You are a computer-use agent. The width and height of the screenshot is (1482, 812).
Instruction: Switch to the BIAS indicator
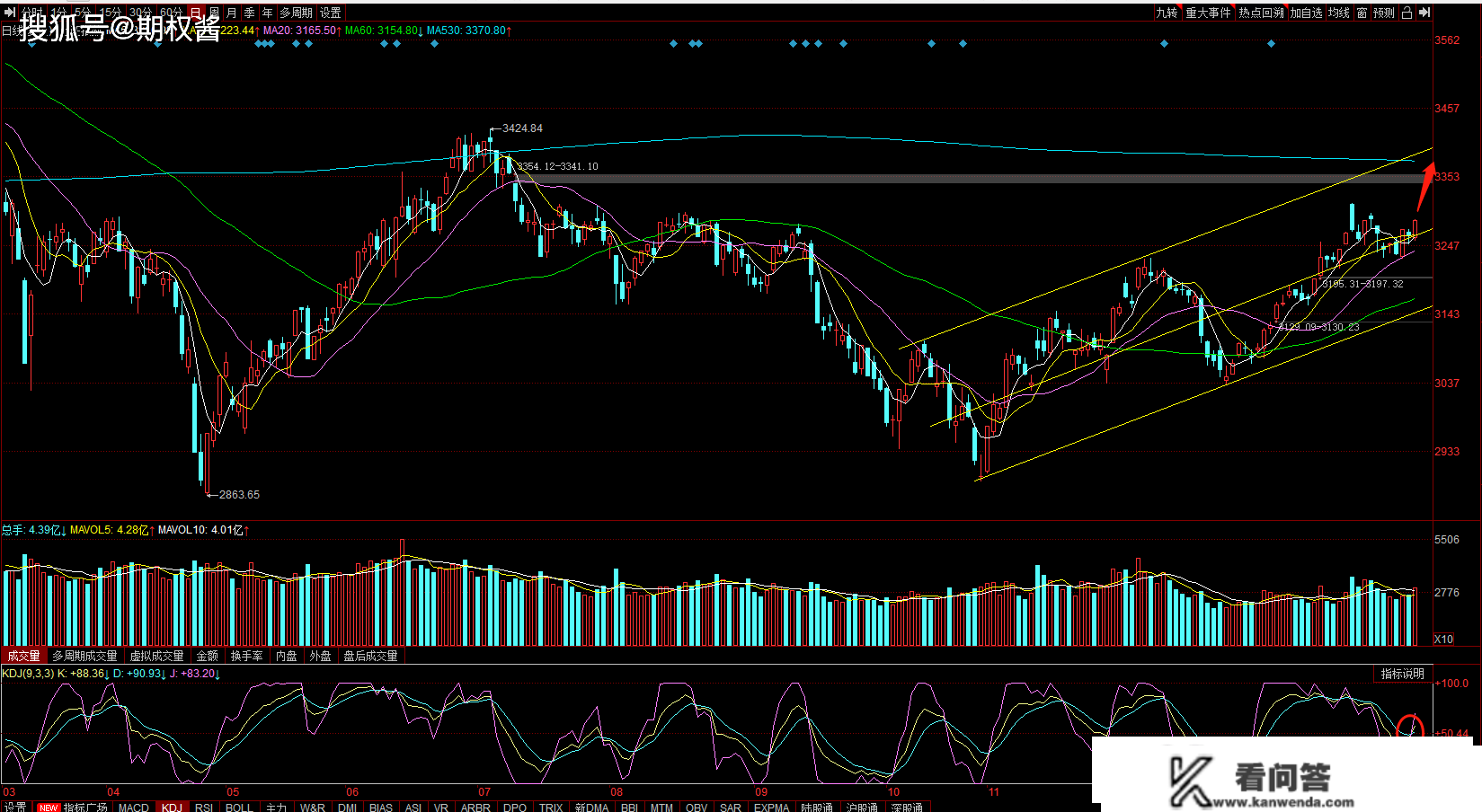(x=381, y=808)
